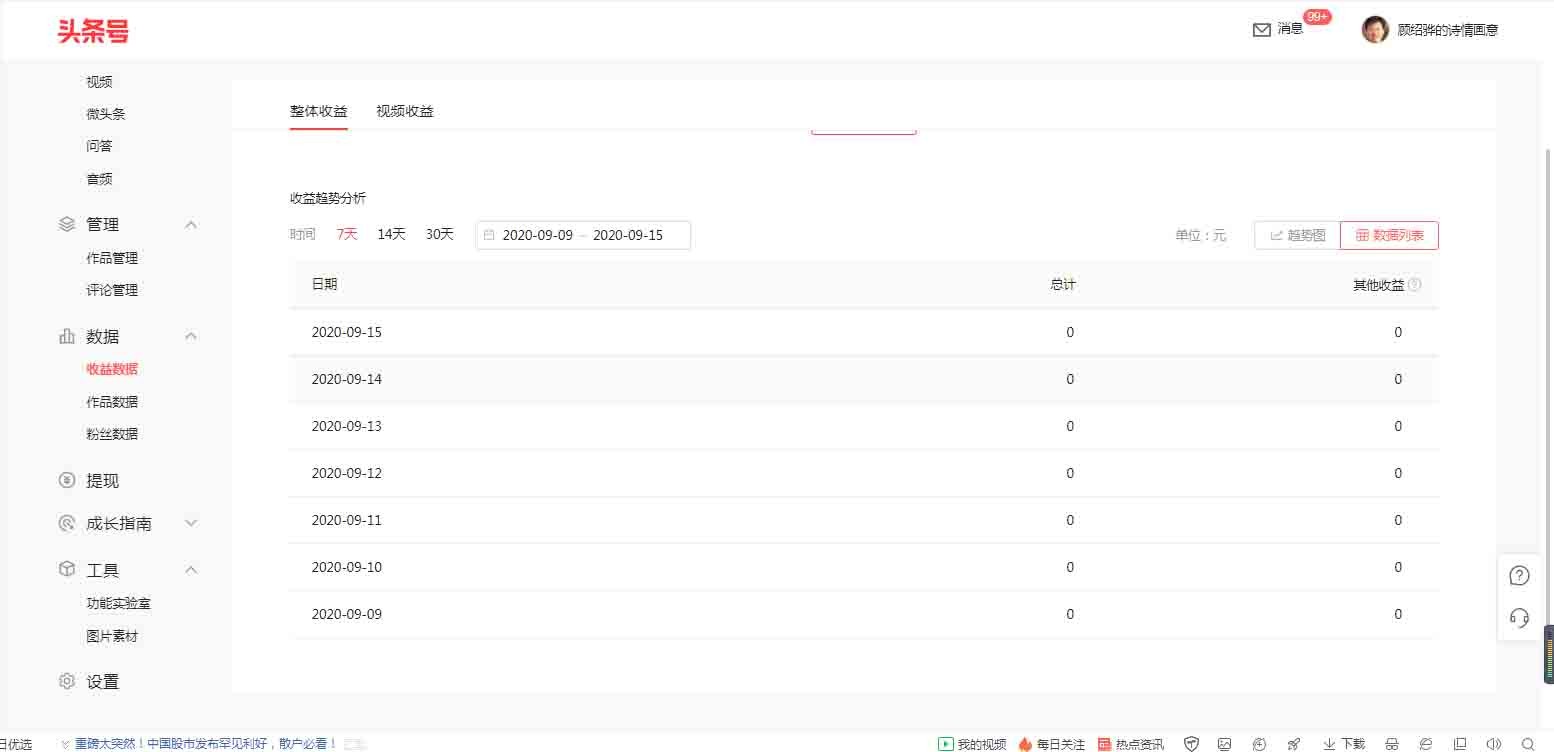The width and height of the screenshot is (1554, 752).
Task: Click the magnifier zoom icon in status bar
Action: [x=1527, y=744]
